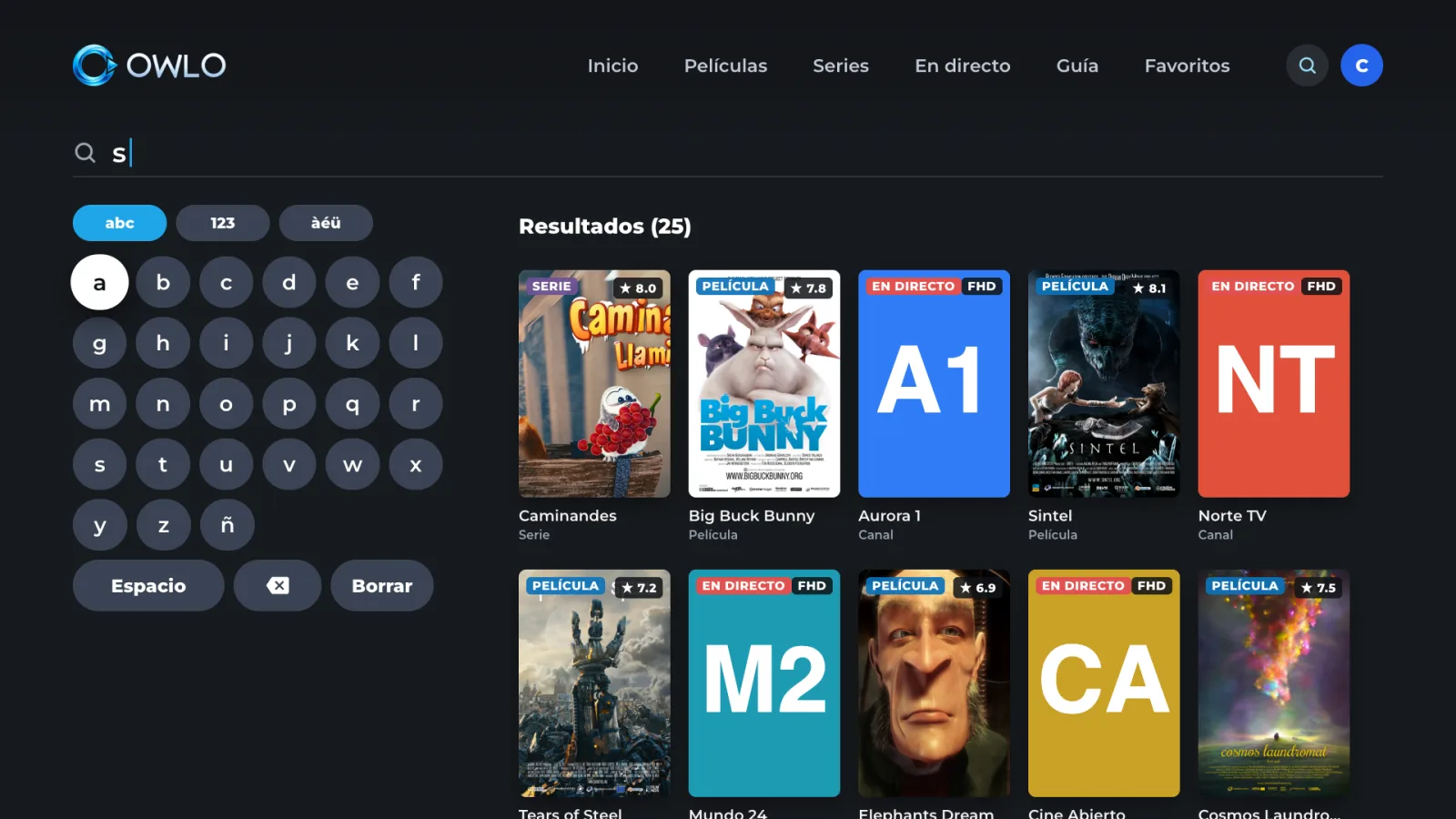The width and height of the screenshot is (1456, 819).
Task: Tap the highlighted letter a key
Action: tap(100, 282)
